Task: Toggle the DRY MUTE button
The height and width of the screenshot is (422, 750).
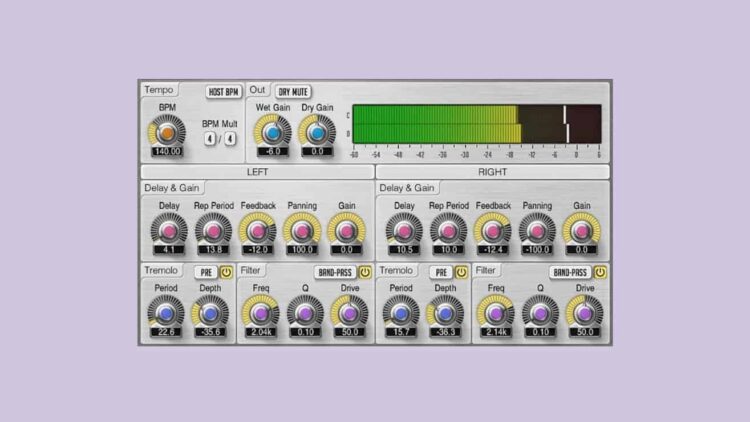Action: (x=293, y=92)
